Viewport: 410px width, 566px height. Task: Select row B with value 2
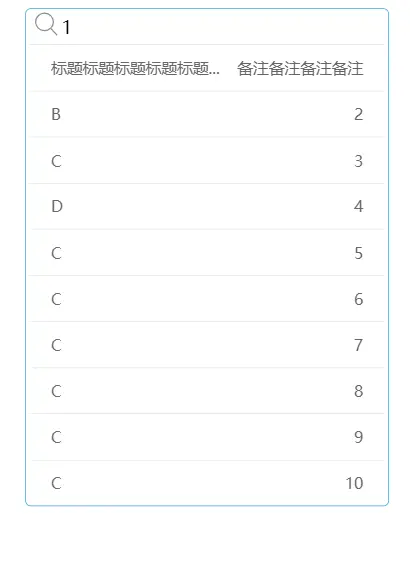207,114
